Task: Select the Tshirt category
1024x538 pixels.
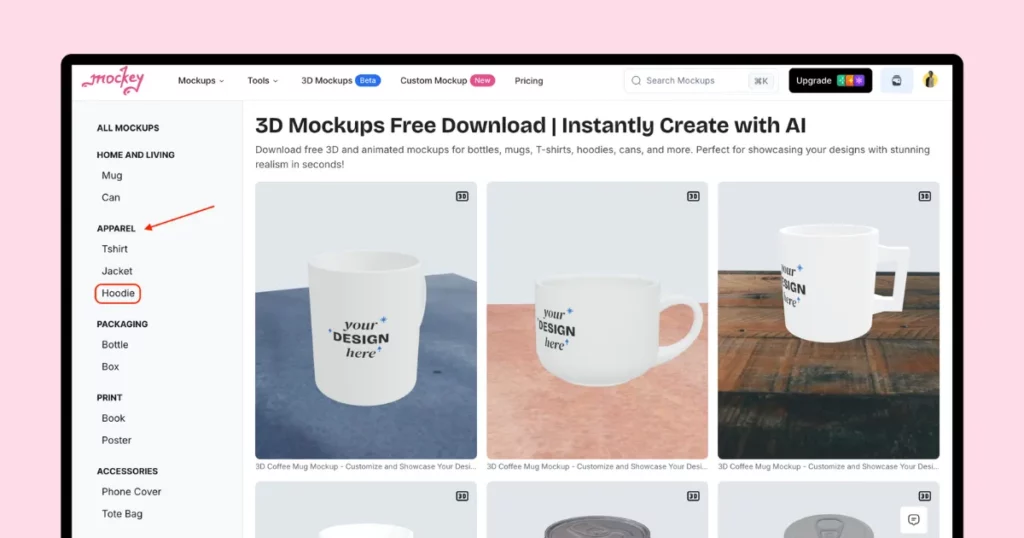Action: [x=114, y=249]
